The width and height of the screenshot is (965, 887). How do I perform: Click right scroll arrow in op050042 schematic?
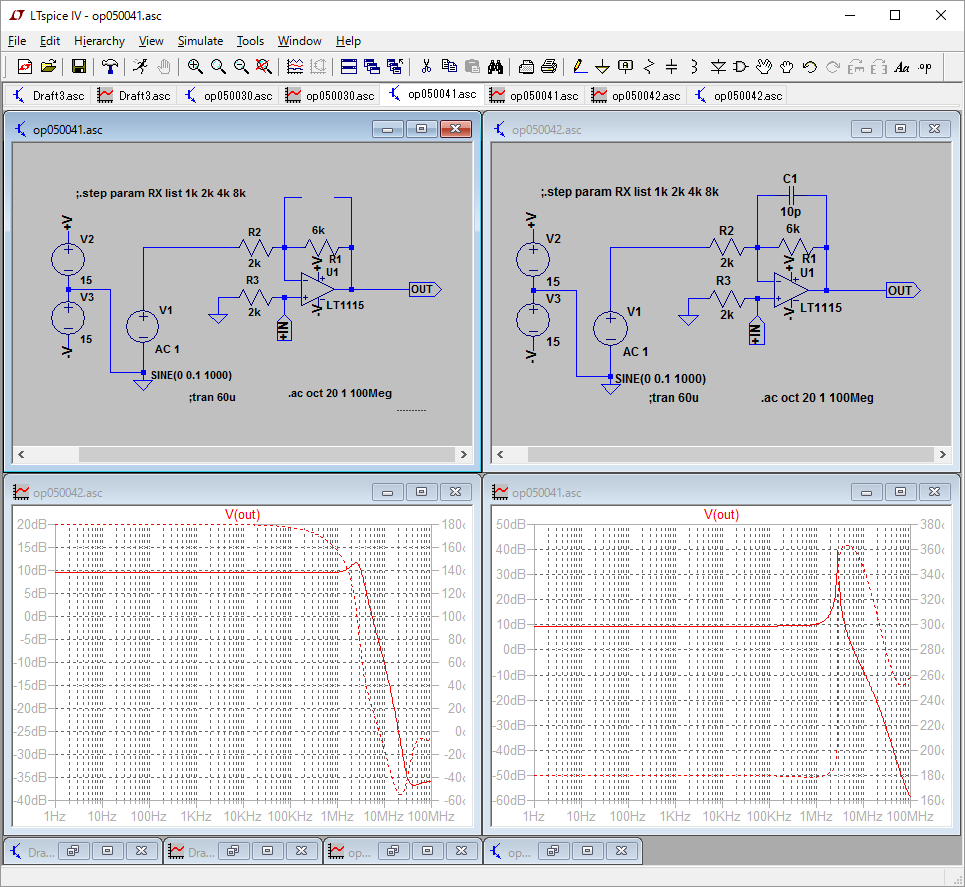pyautogui.click(x=942, y=454)
